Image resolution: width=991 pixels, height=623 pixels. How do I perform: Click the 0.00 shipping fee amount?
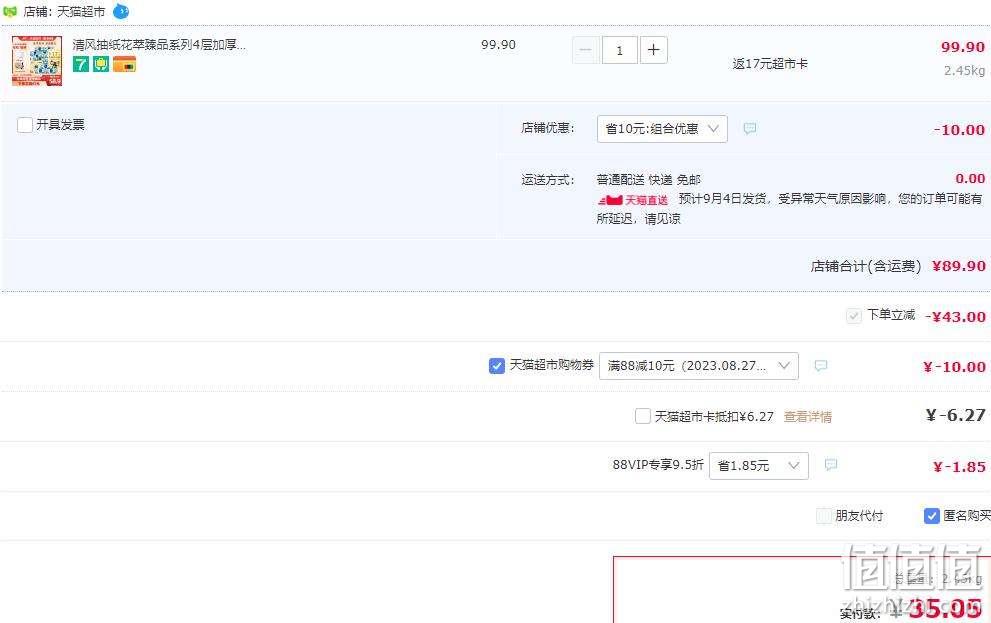970,179
